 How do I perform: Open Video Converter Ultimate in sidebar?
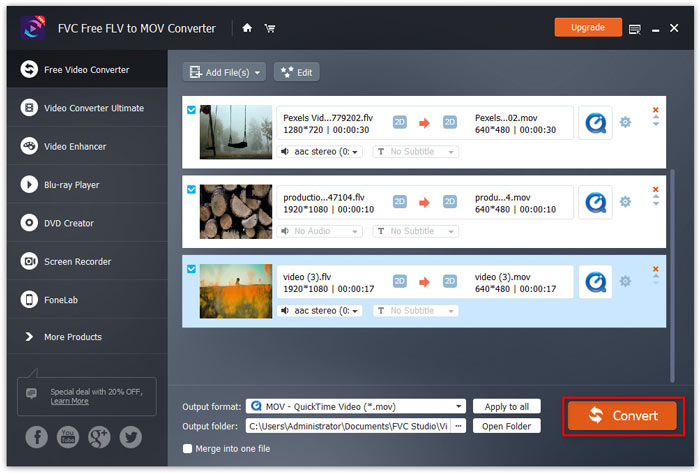[x=88, y=108]
